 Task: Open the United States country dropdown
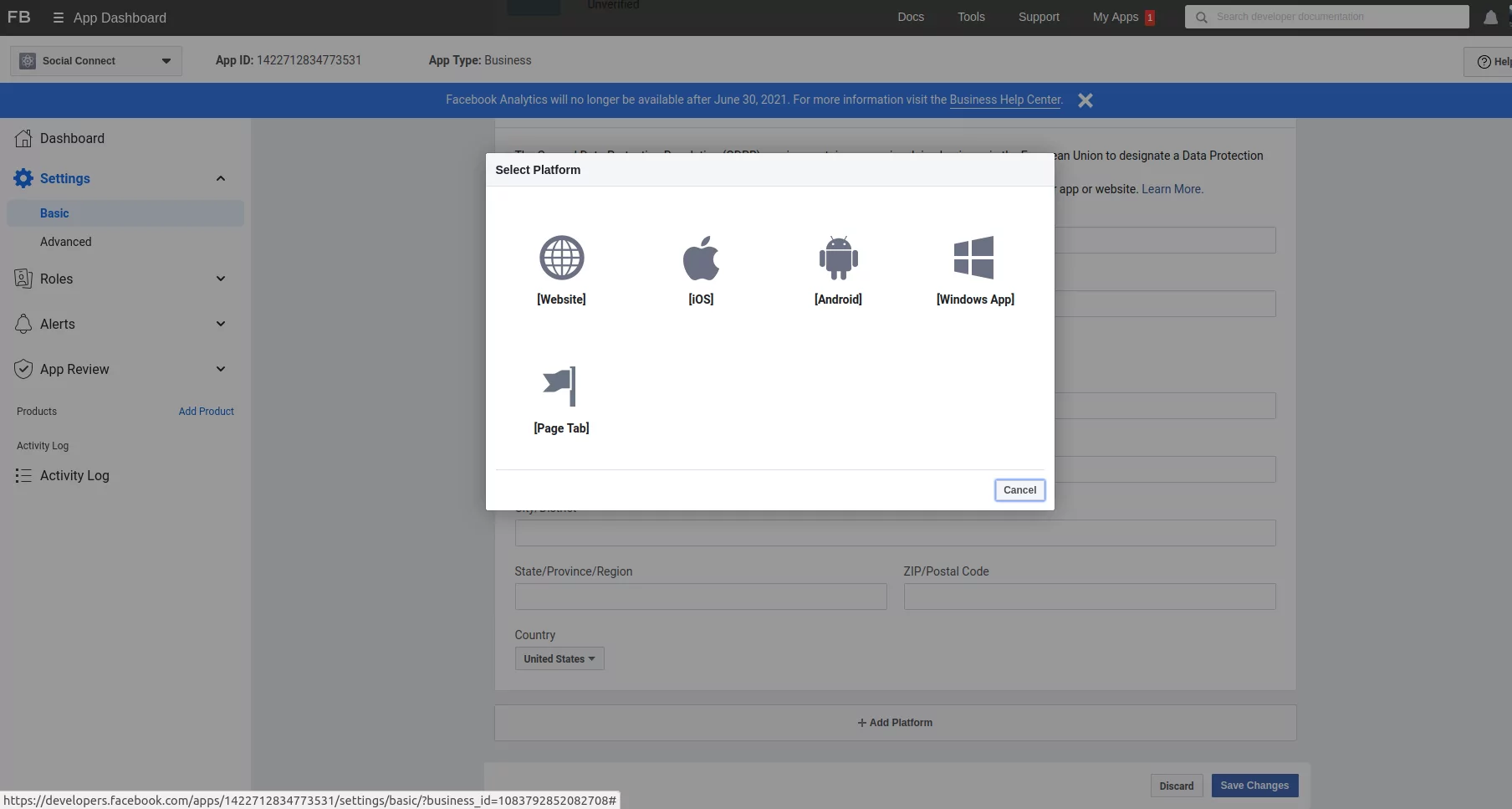[559, 658]
